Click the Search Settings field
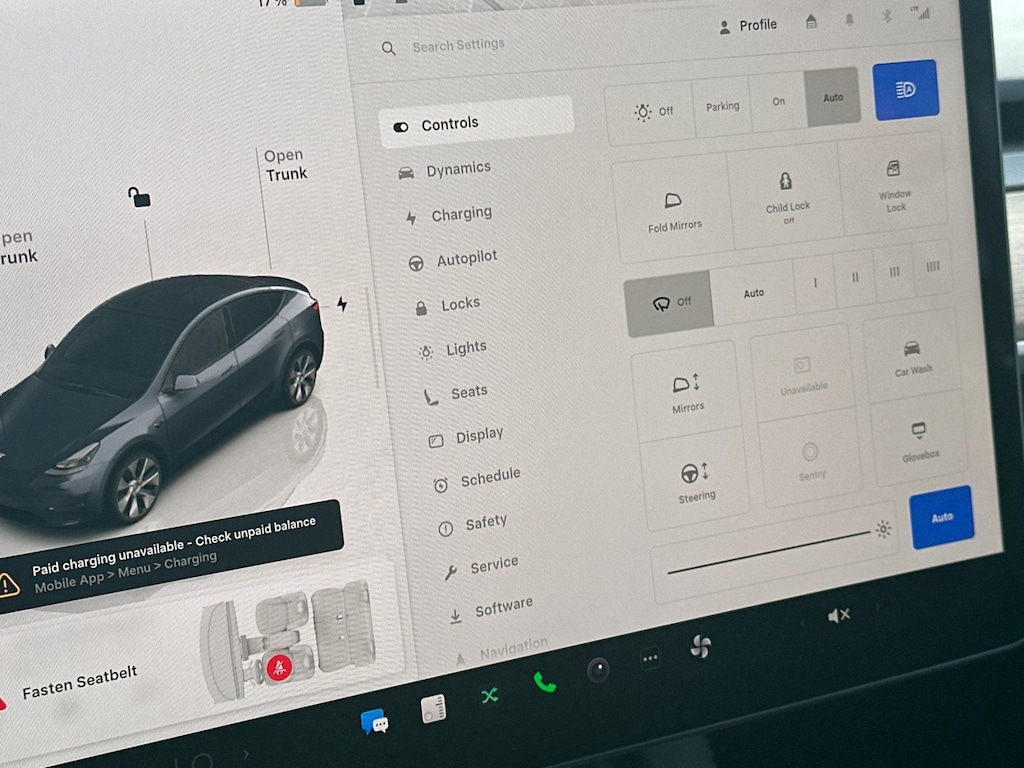The image size is (1024, 768). click(x=458, y=46)
